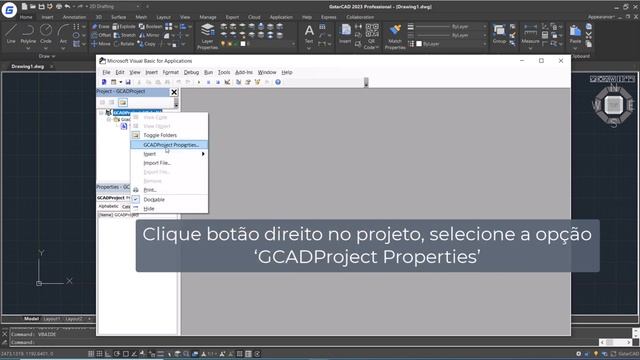Select the Arc draw tool
640x360 pixels.
tap(63, 33)
